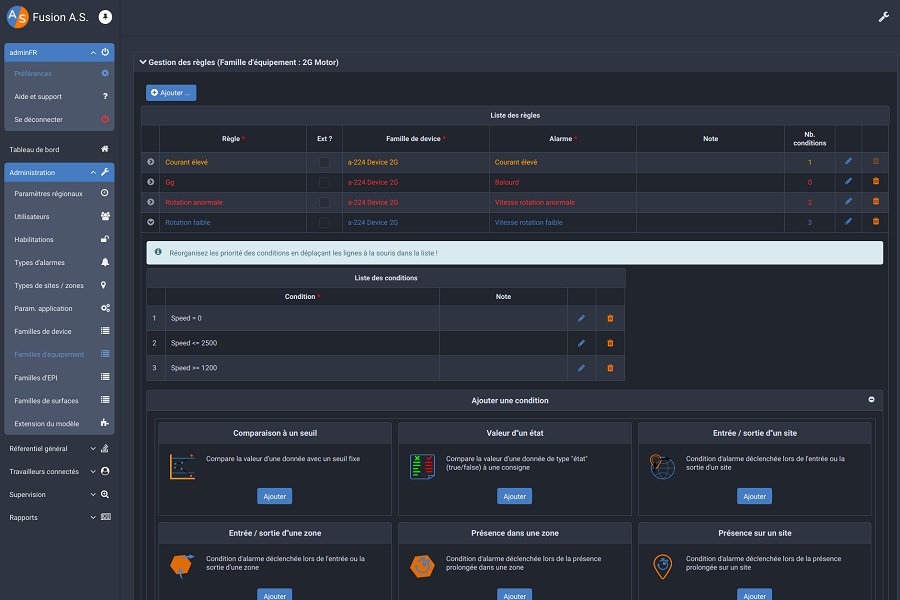Click the Comparaison à un seuil chart icon
The width and height of the screenshot is (900, 600).
182,467
